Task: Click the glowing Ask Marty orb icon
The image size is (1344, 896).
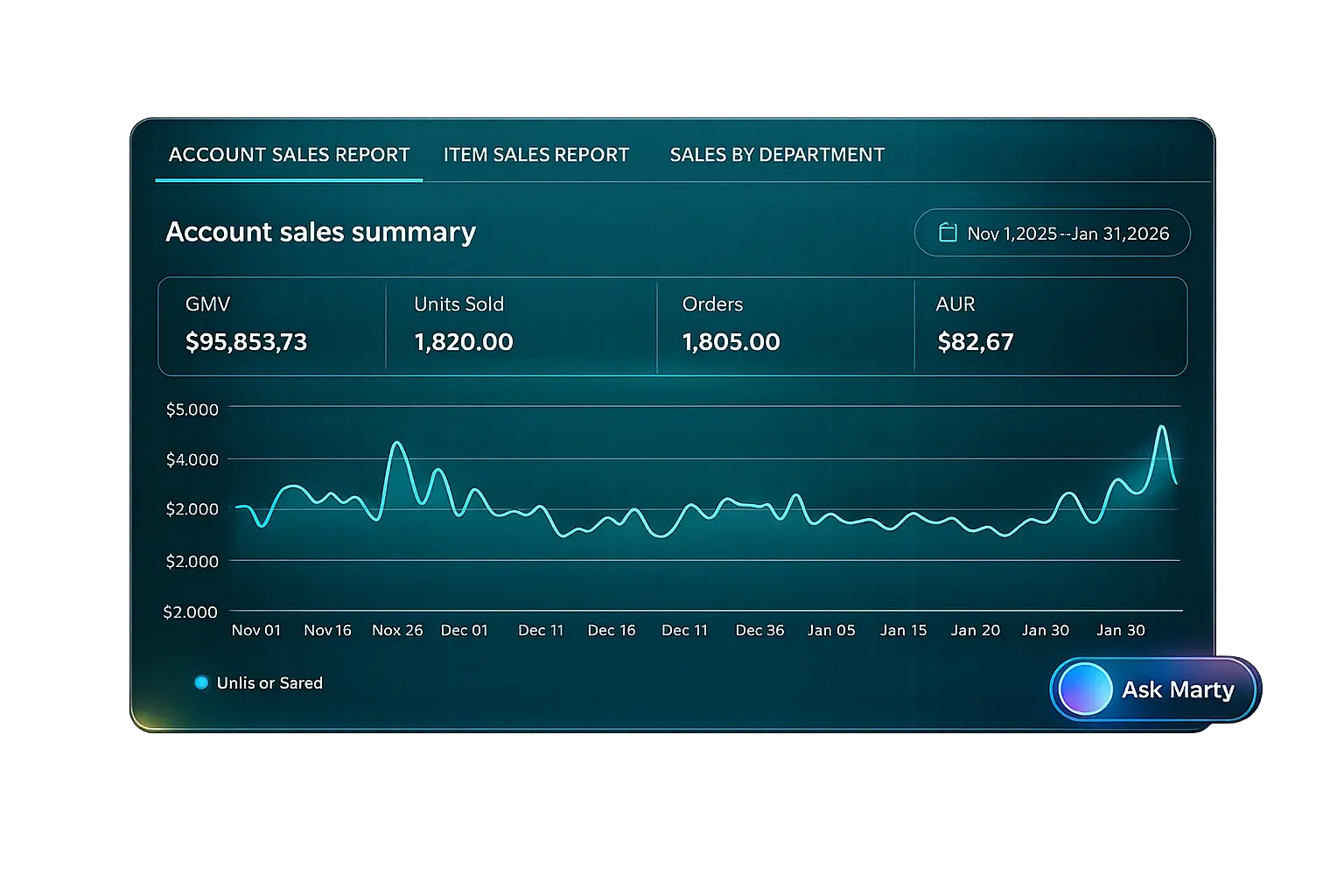Action: click(x=1085, y=689)
